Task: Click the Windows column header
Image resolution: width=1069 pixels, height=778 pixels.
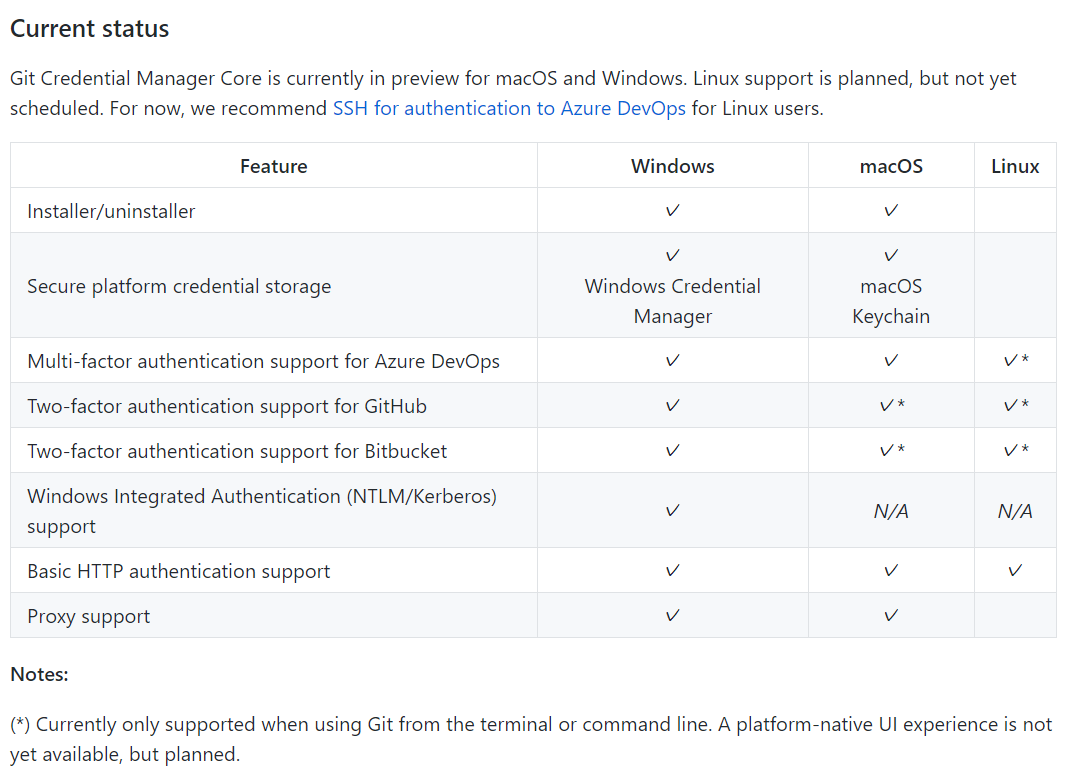Action: 672,166
